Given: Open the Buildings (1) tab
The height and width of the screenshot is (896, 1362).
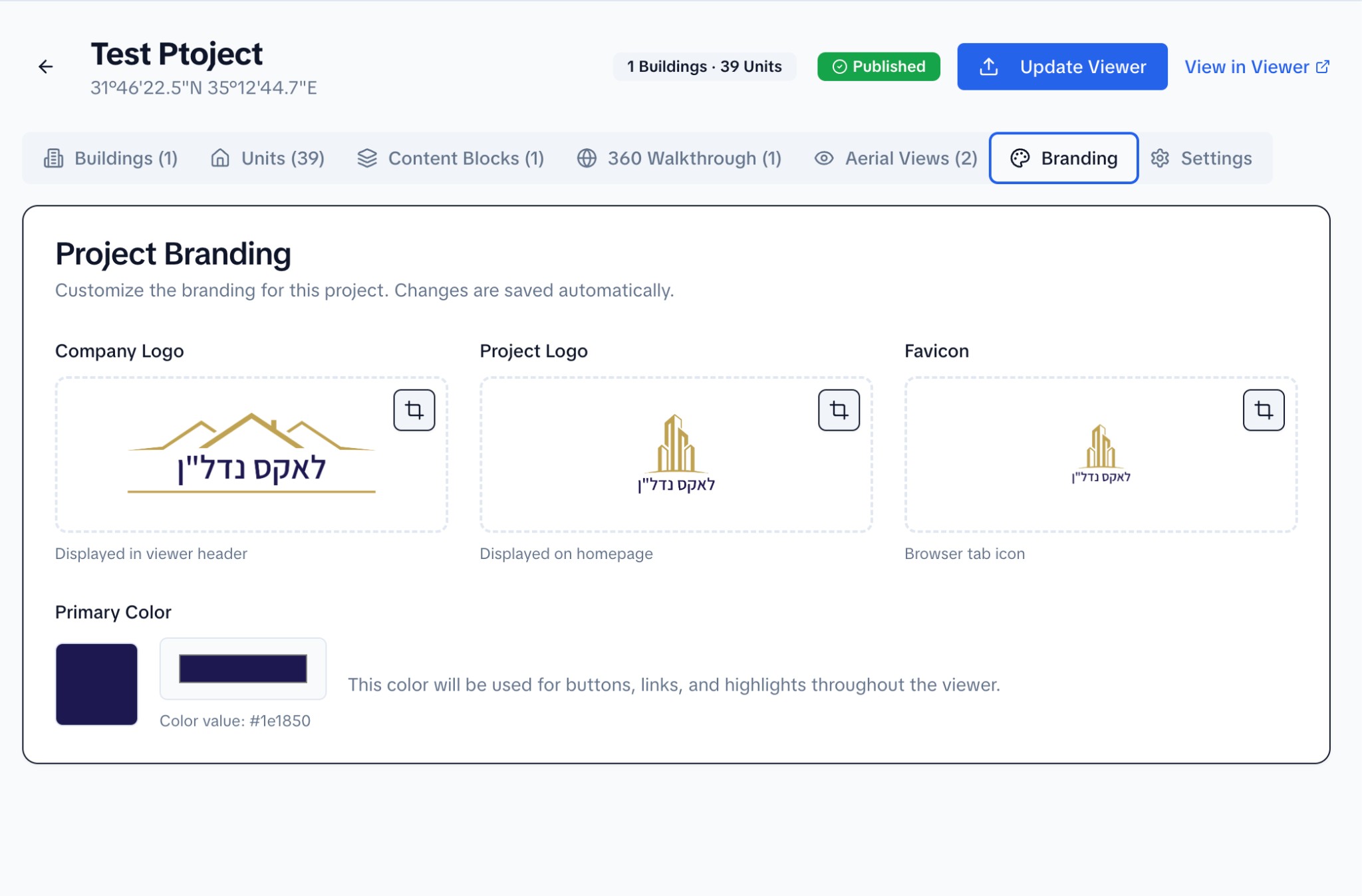Looking at the screenshot, I should (111, 158).
